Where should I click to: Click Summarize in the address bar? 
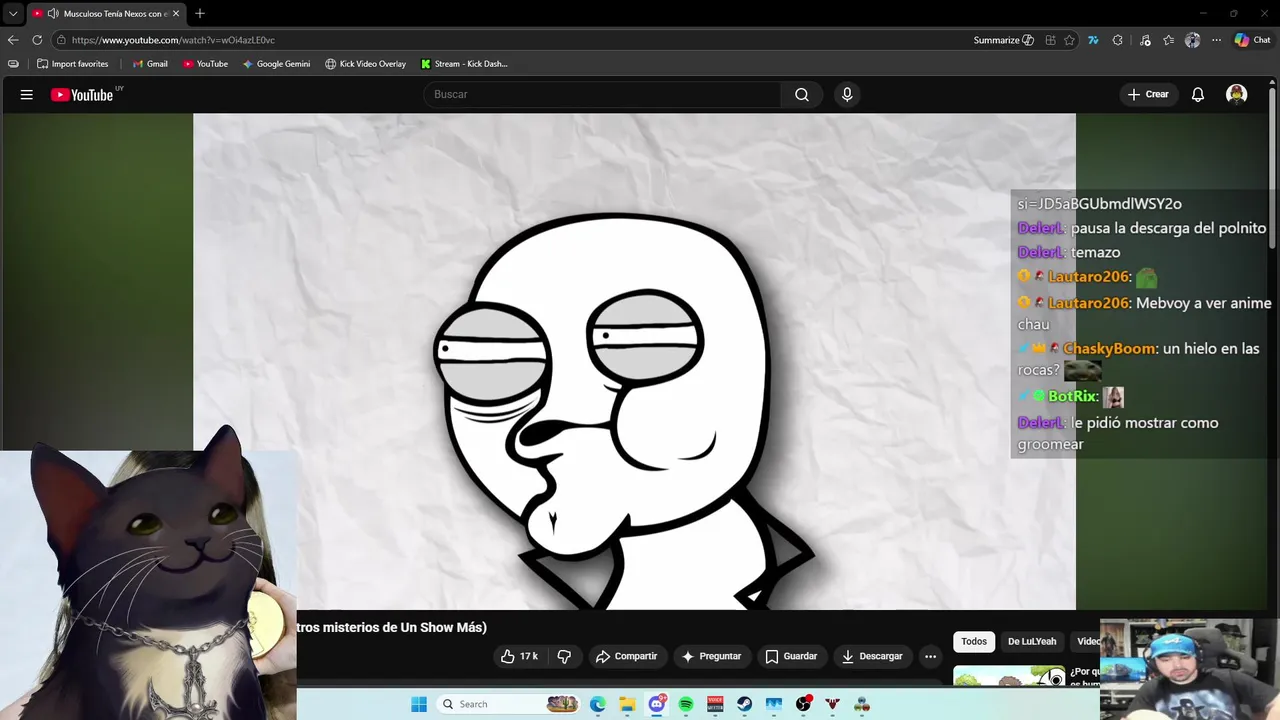click(x=1003, y=40)
